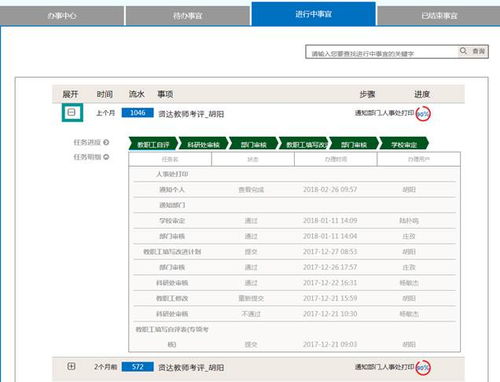Click the 学校审定 task name cell
500x382 pixels.
point(172,221)
